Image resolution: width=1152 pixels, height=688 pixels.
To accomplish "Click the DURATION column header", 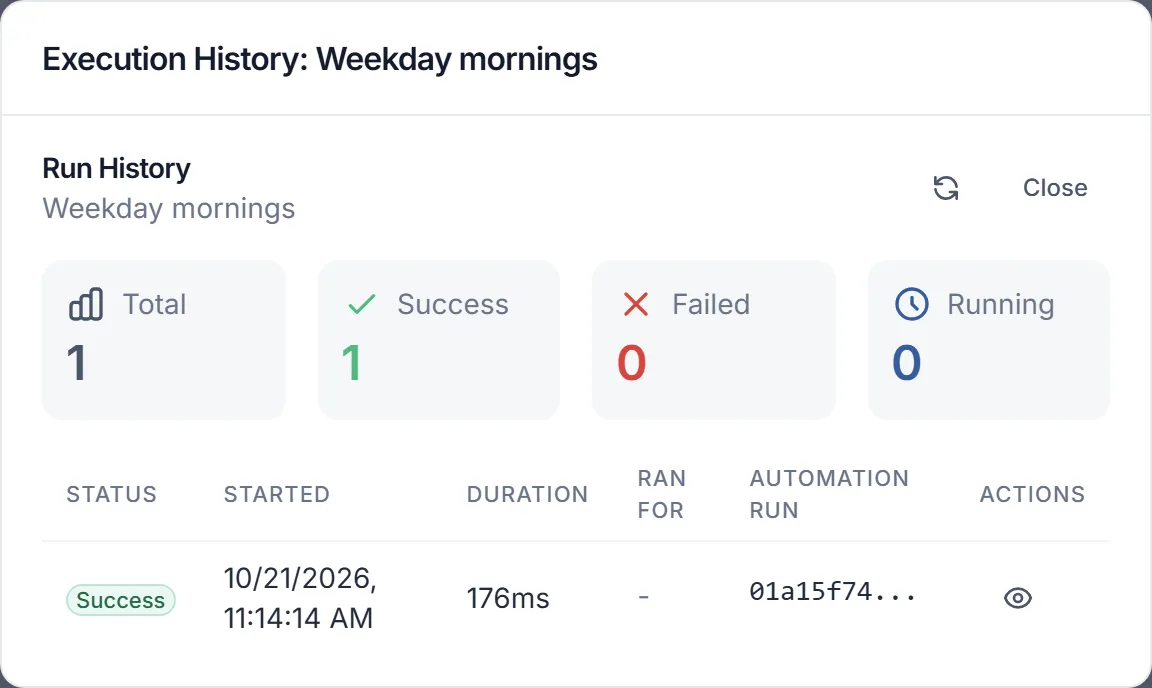I will coord(528,494).
